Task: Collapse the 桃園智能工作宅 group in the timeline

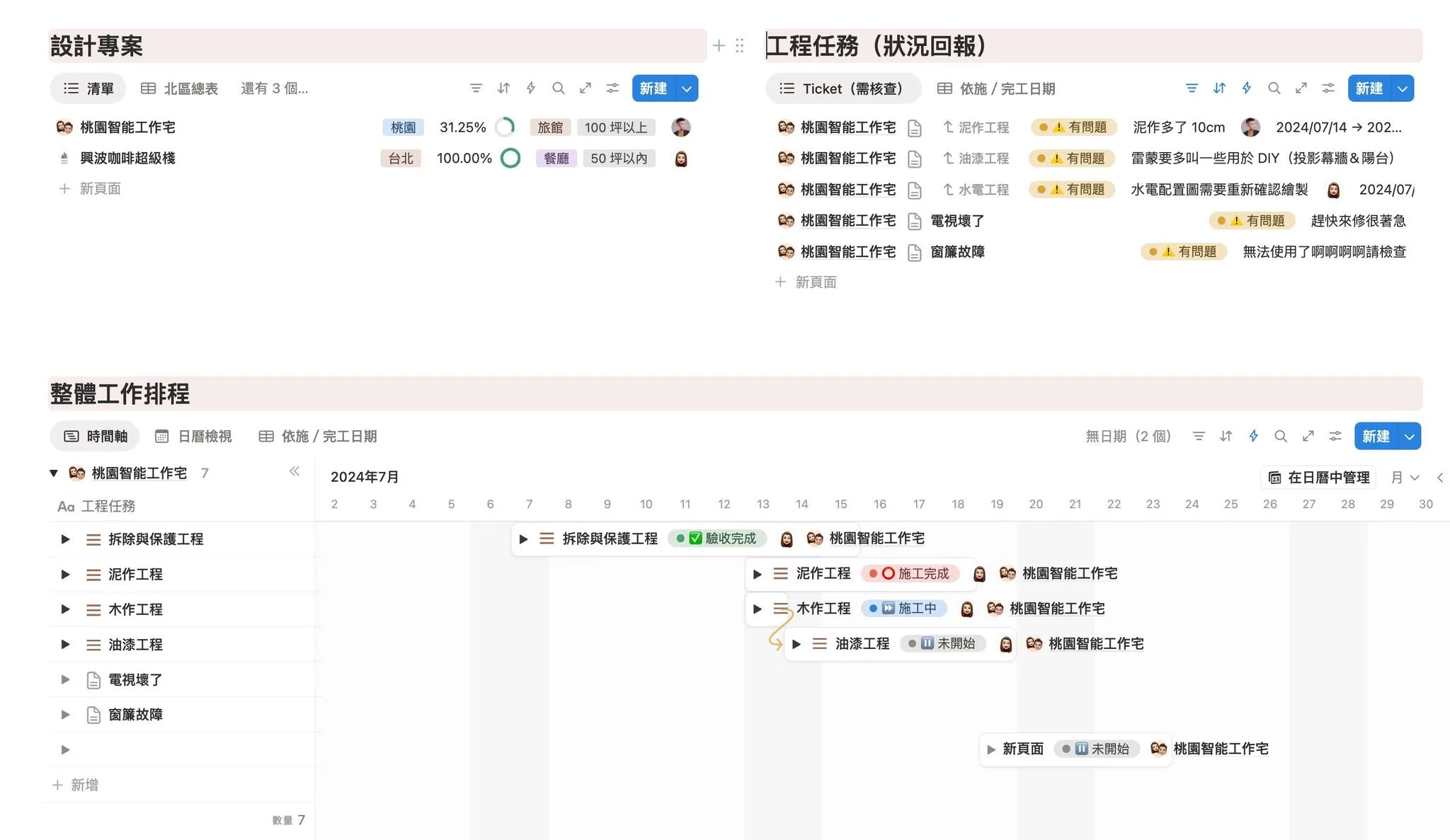Action: 54,472
